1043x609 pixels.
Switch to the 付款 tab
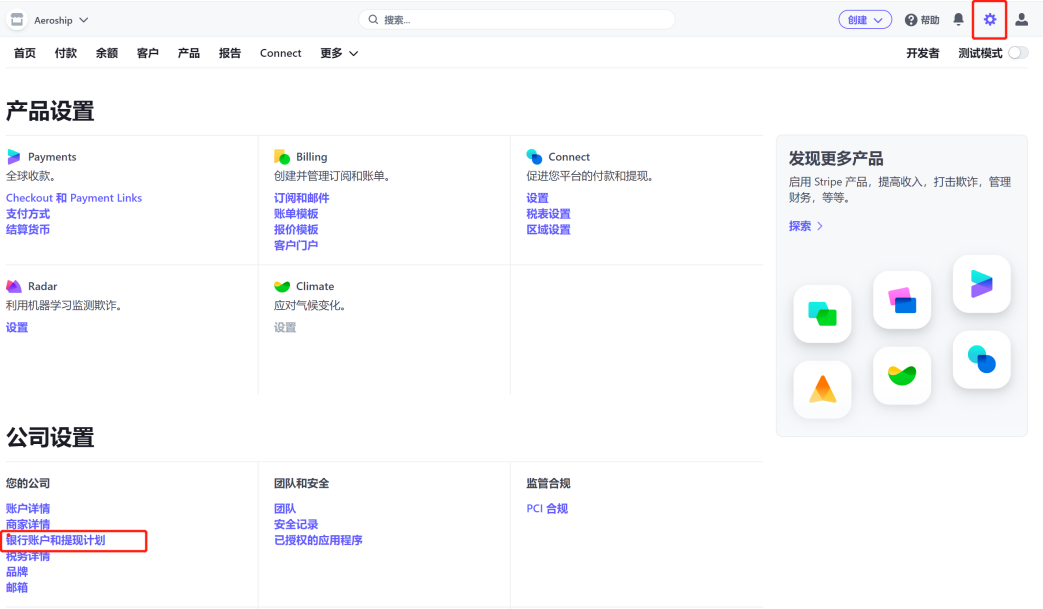pos(65,53)
